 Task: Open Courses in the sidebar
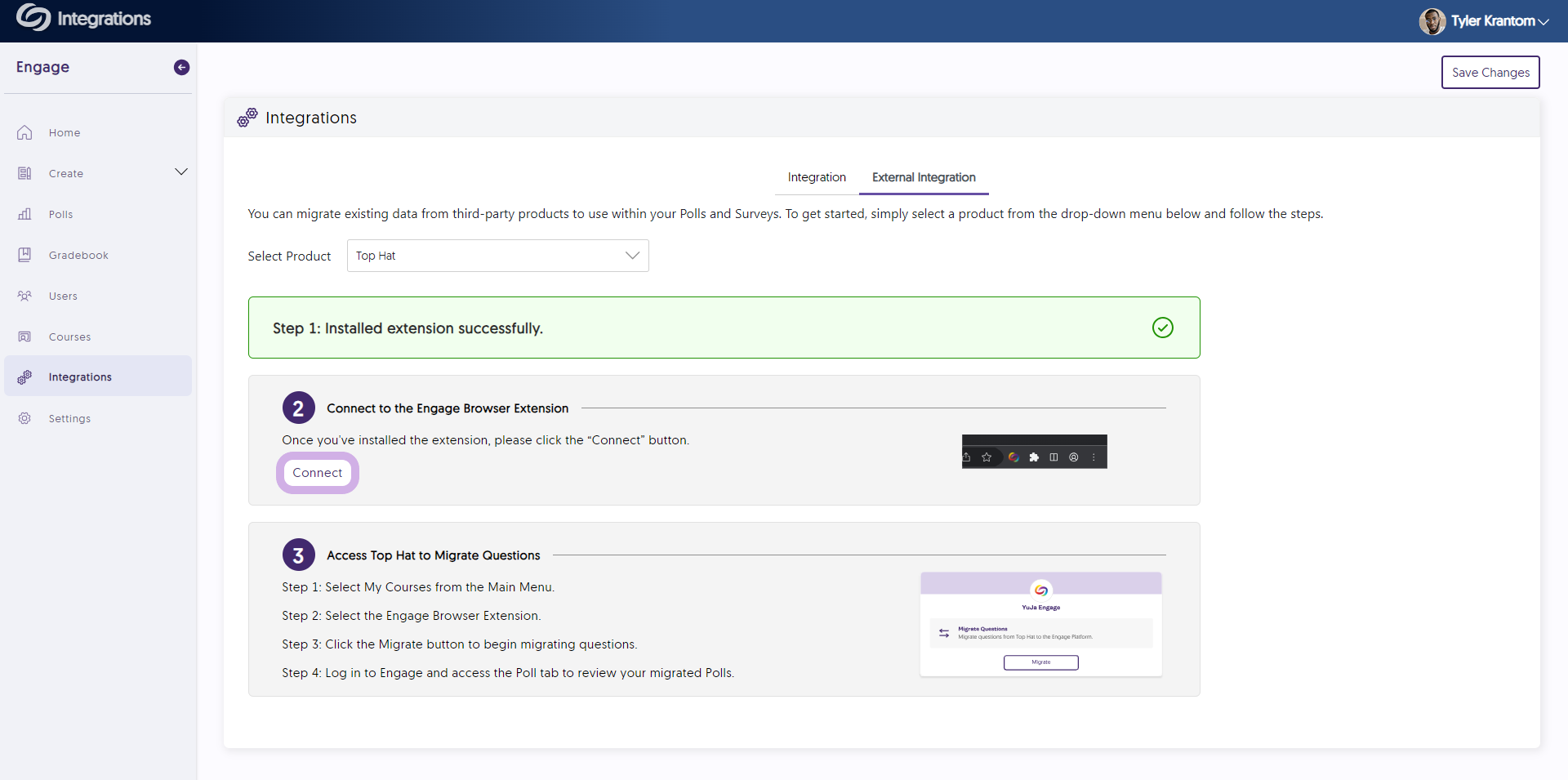98,337
